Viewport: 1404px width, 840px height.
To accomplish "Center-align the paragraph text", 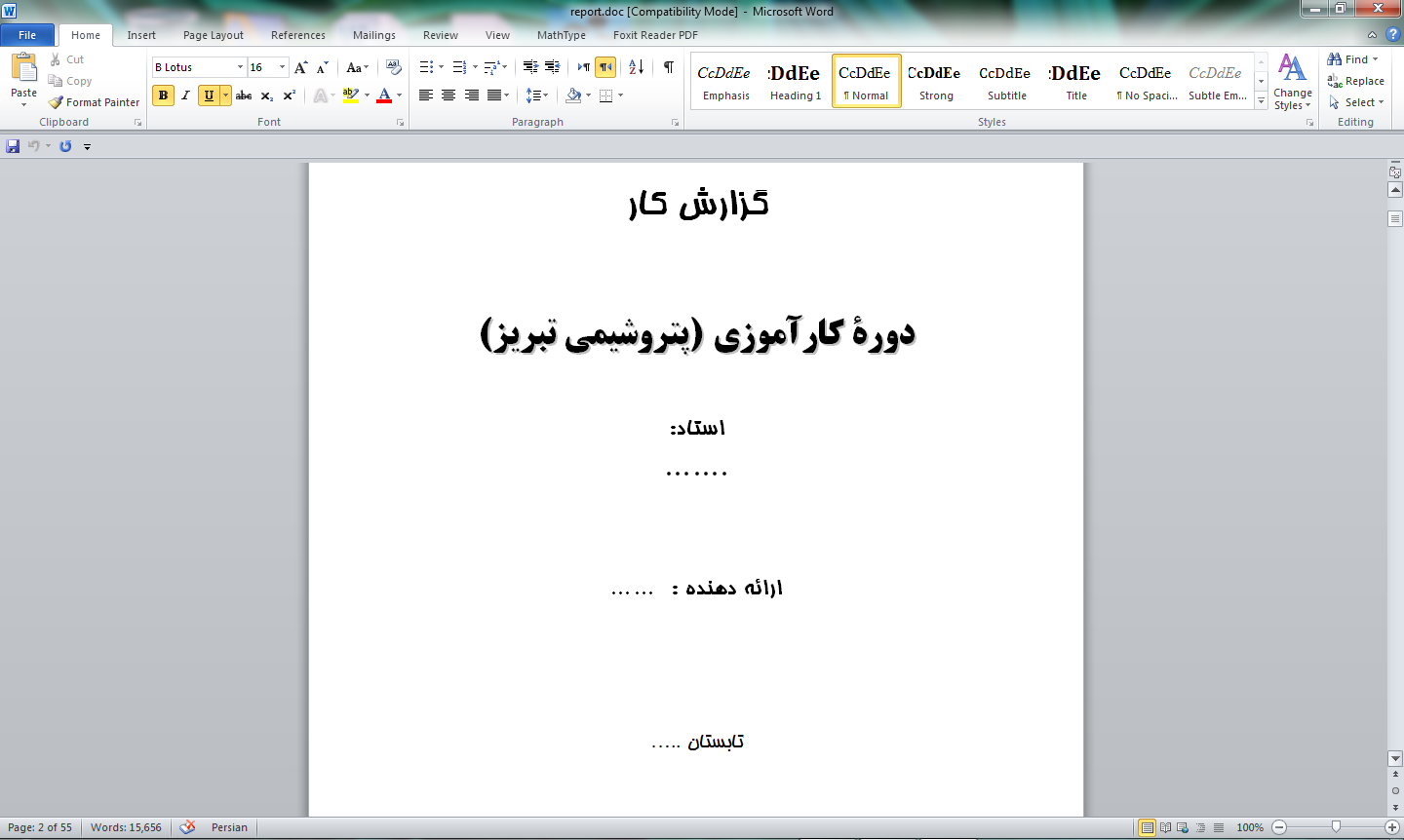I will (x=448, y=95).
